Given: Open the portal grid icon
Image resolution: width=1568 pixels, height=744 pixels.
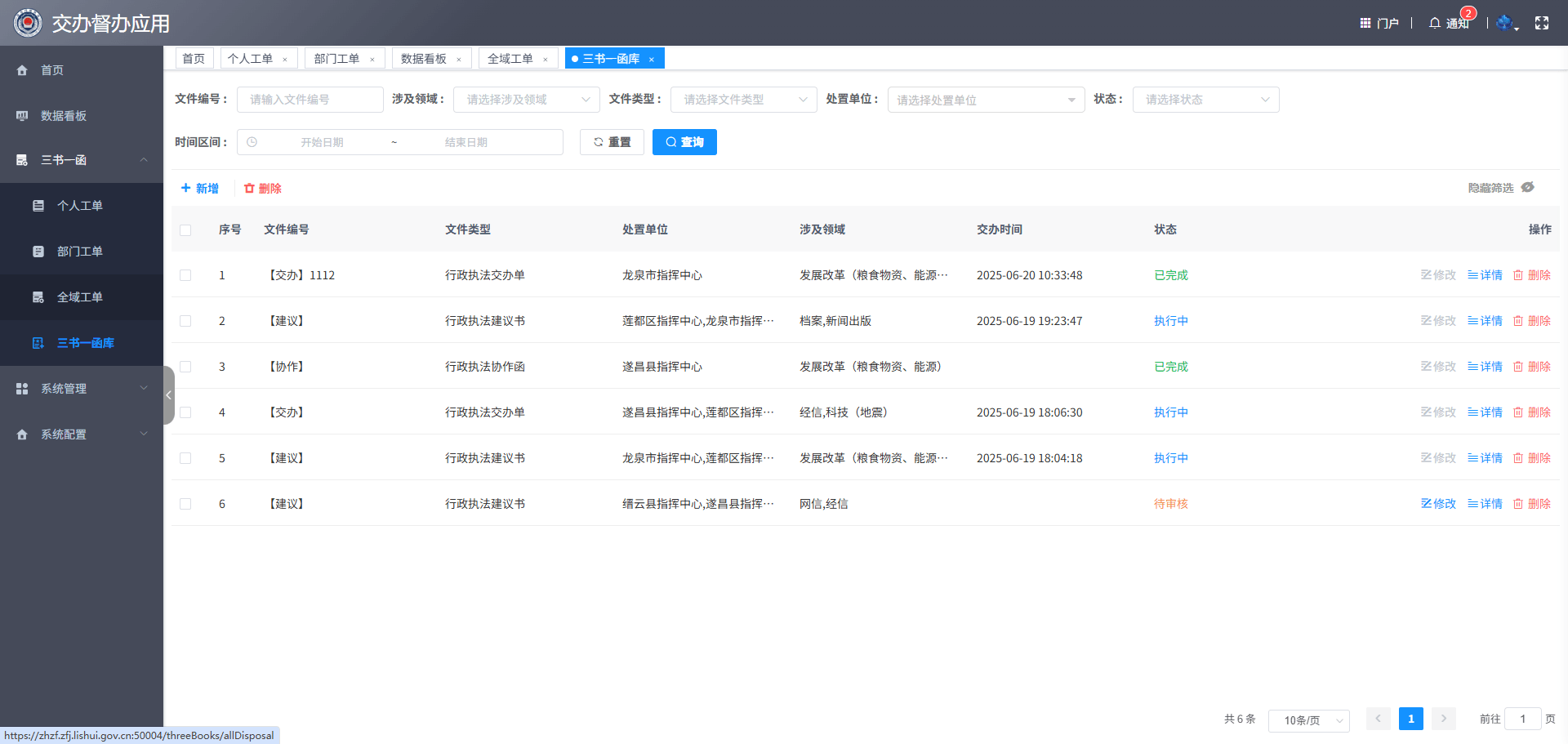Looking at the screenshot, I should [1365, 23].
